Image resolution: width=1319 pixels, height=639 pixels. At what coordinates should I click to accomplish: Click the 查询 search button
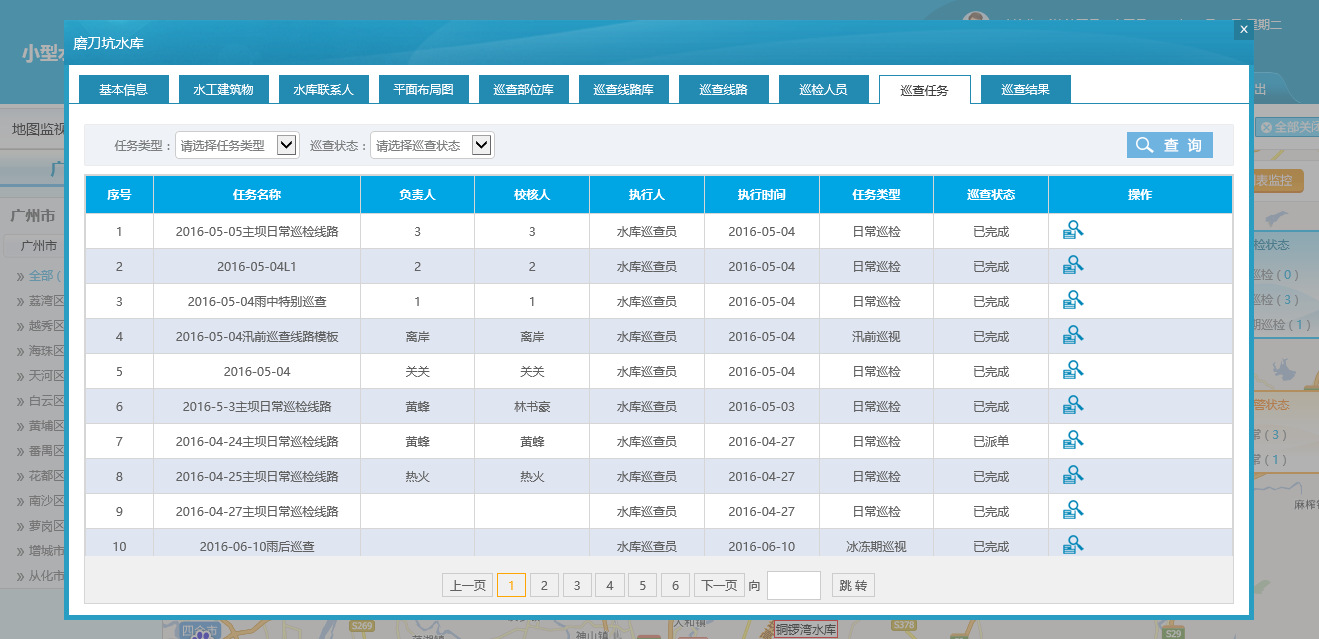tap(1170, 145)
